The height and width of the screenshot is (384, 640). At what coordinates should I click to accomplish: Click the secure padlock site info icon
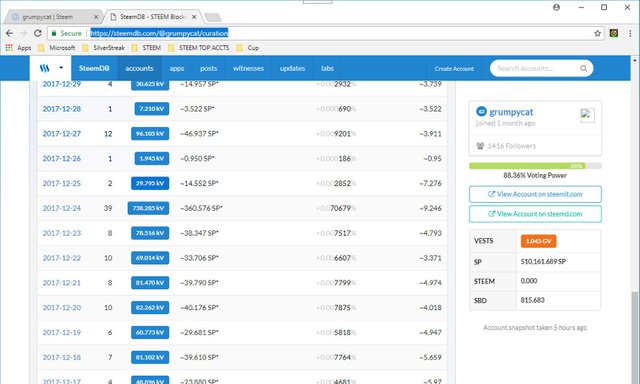tap(54, 33)
